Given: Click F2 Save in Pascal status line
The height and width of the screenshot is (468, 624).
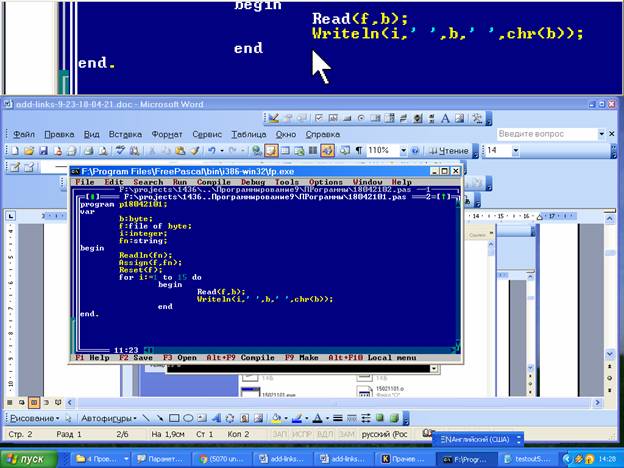Looking at the screenshot, I should coord(136,357).
